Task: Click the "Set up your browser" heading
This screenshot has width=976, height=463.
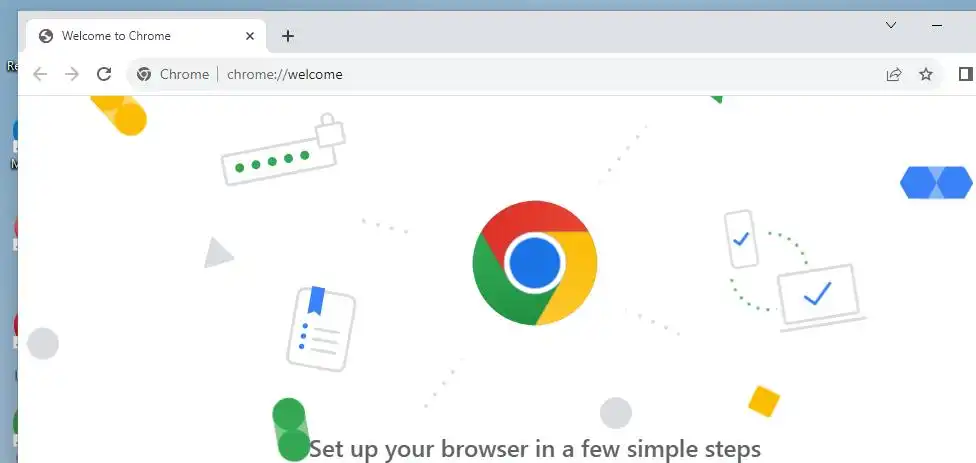Action: pos(535,449)
